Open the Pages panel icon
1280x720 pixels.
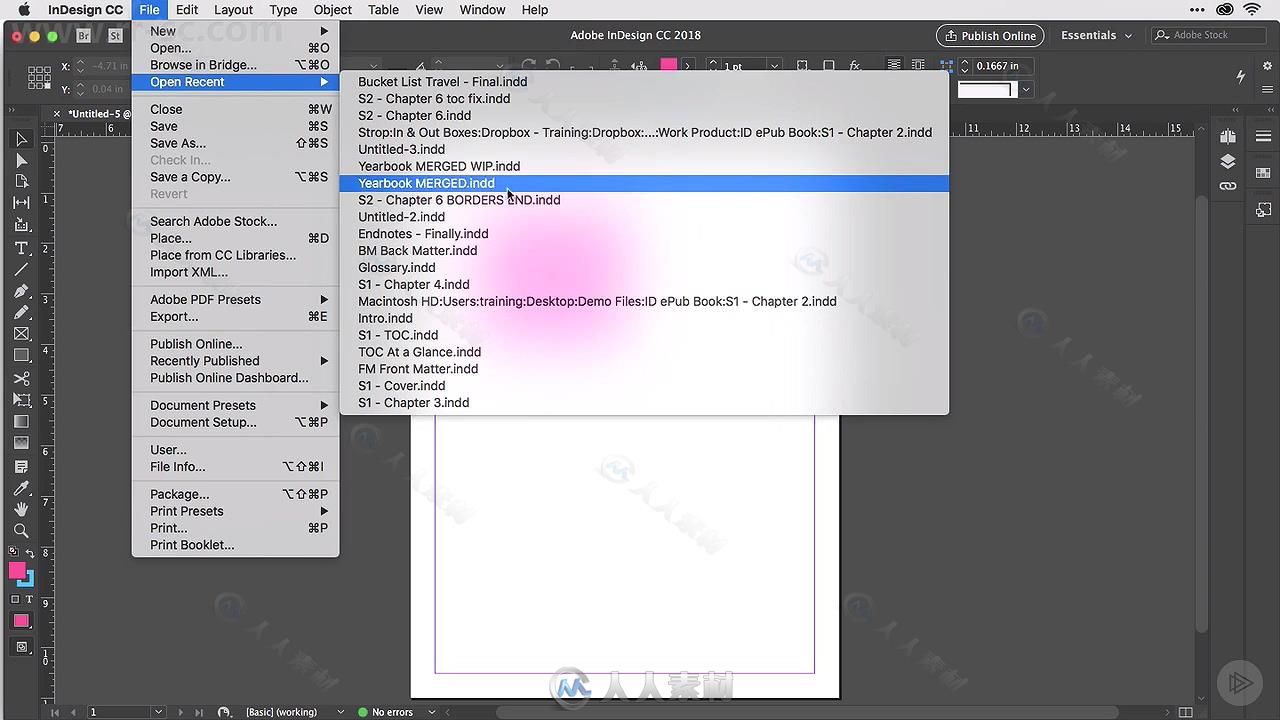[x=1228, y=136]
